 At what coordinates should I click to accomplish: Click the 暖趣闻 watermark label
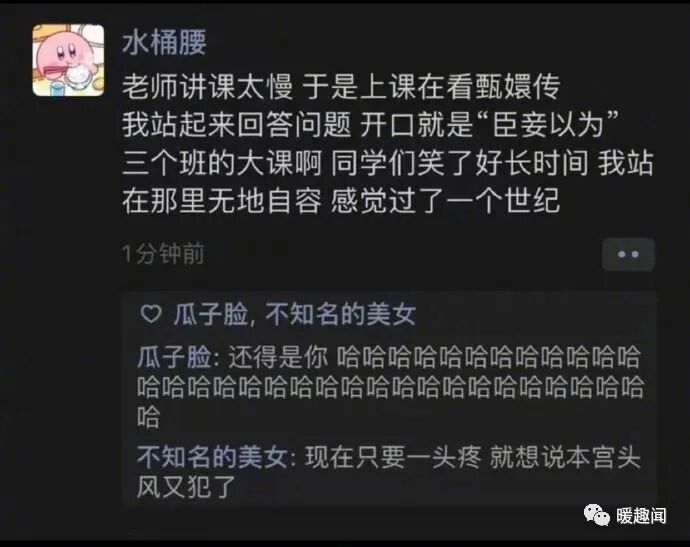[x=641, y=516]
